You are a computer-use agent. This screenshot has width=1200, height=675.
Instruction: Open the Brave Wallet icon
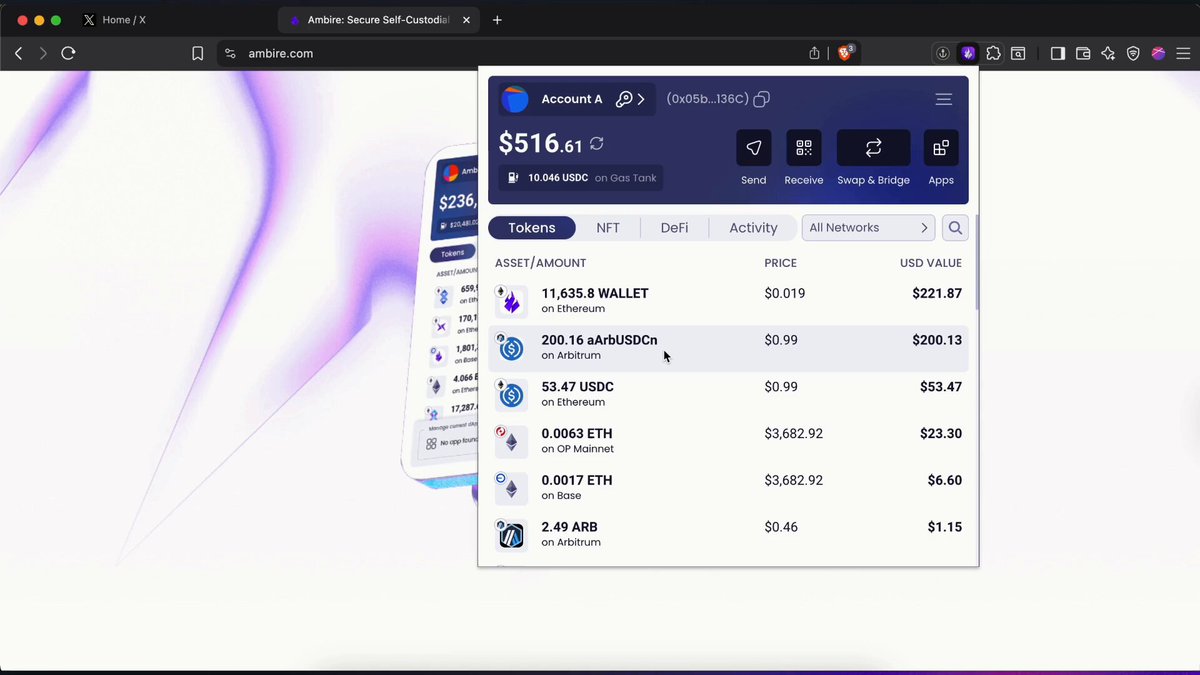(x=1083, y=53)
